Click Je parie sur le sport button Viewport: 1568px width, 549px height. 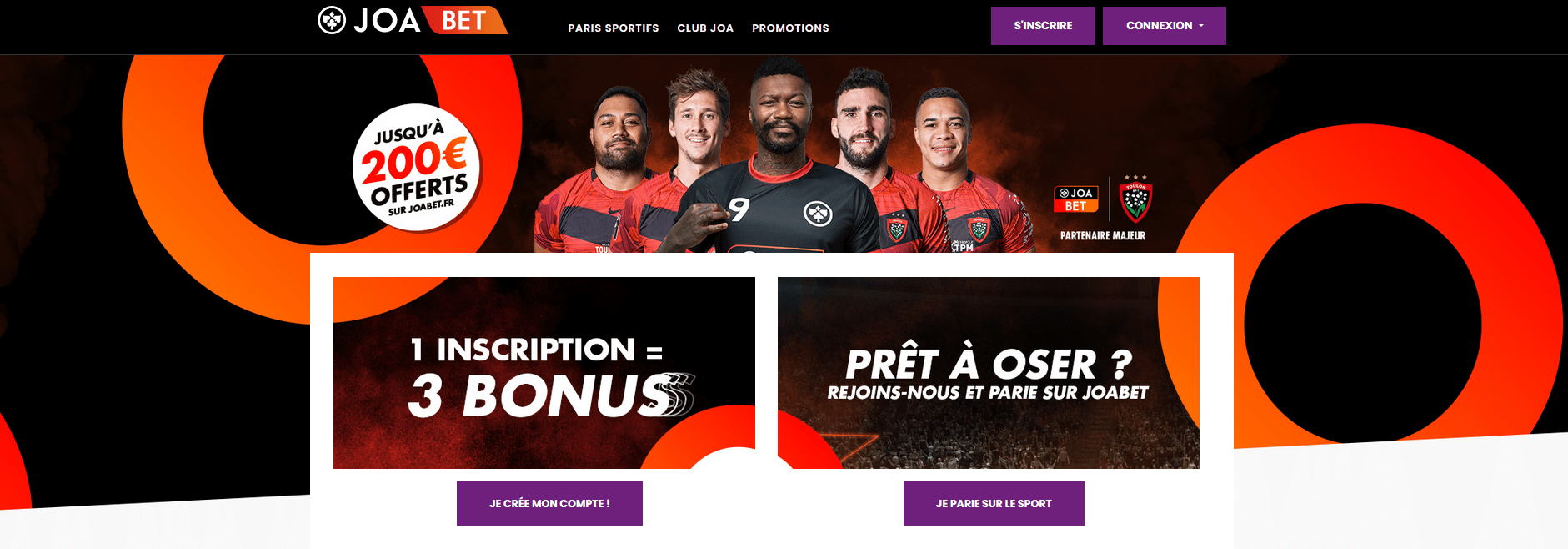coord(994,503)
